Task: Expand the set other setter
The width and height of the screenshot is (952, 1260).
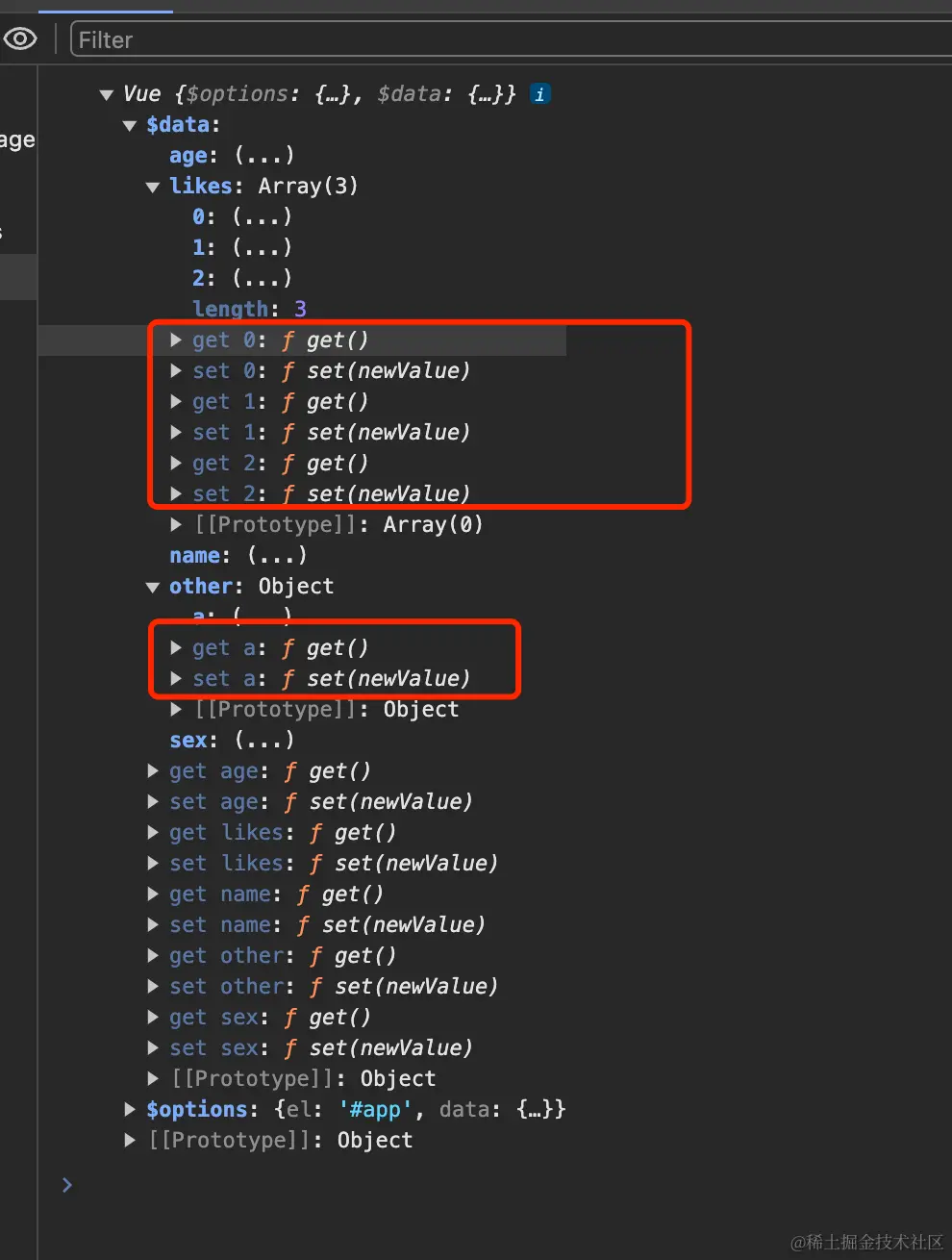Action: 153,987
